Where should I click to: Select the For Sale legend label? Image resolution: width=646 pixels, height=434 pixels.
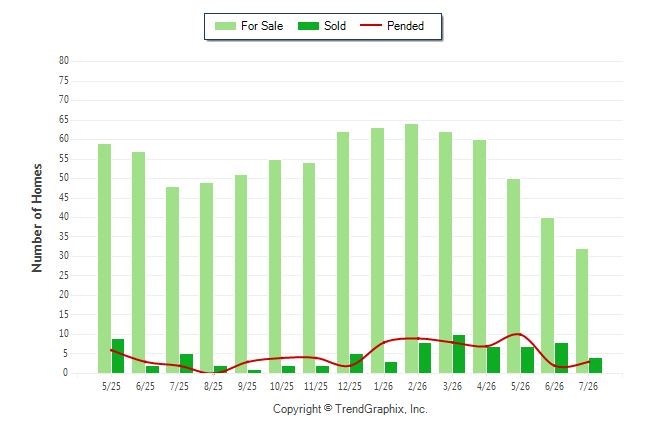tap(262, 26)
